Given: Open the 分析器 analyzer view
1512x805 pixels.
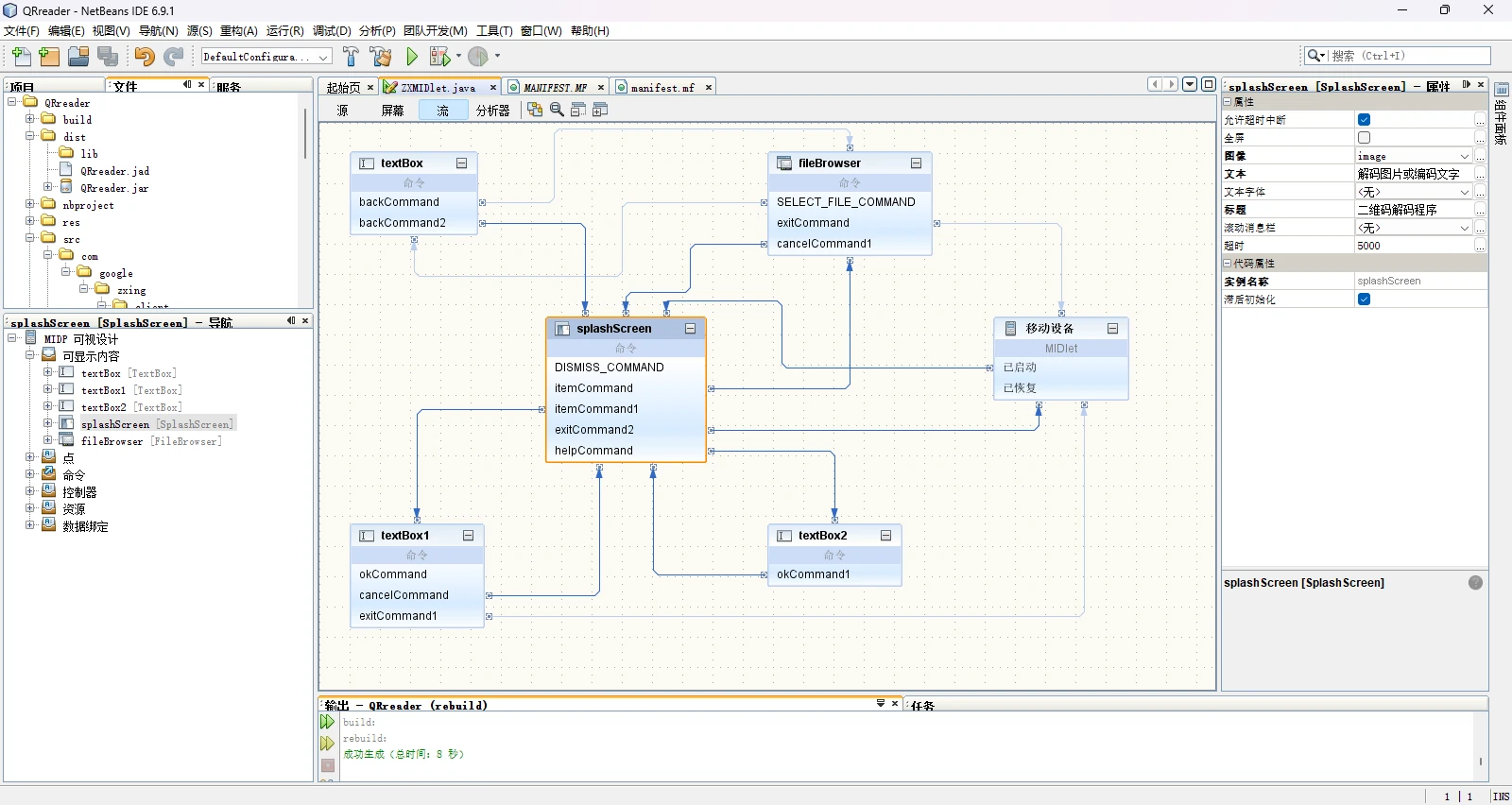Looking at the screenshot, I should (x=492, y=111).
